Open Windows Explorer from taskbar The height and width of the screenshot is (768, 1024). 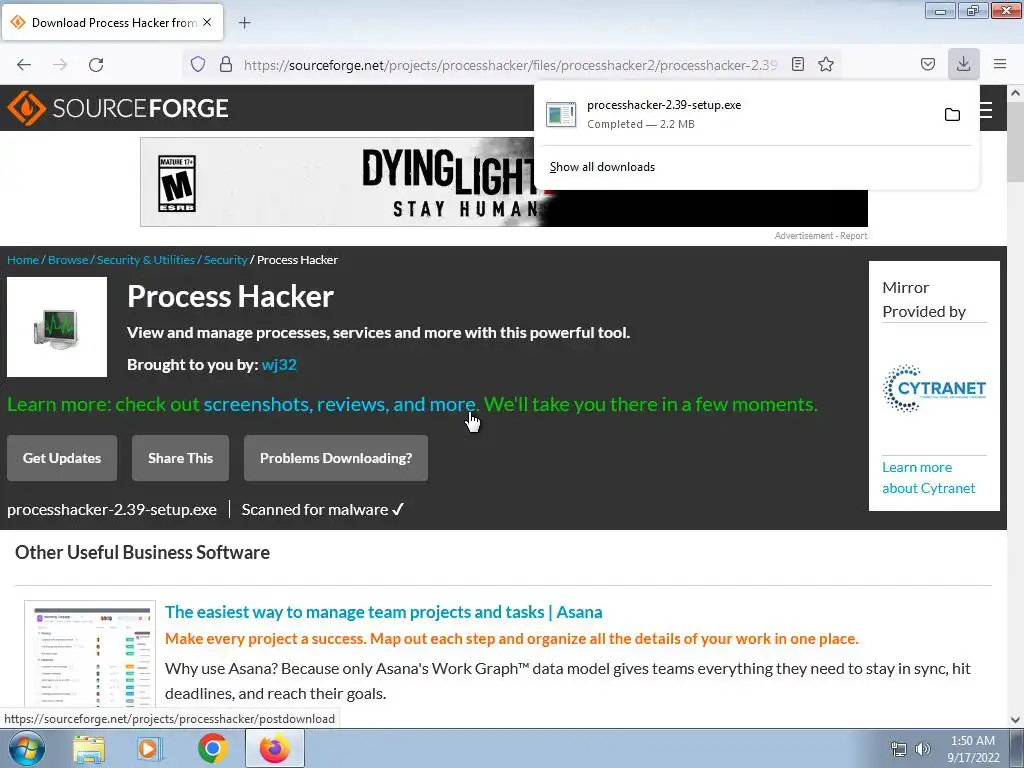89,748
